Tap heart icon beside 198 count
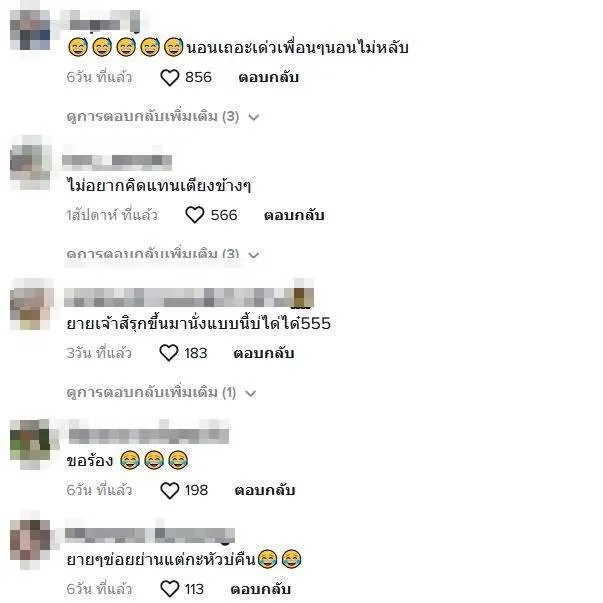This screenshot has height=603, width=603. [170, 490]
